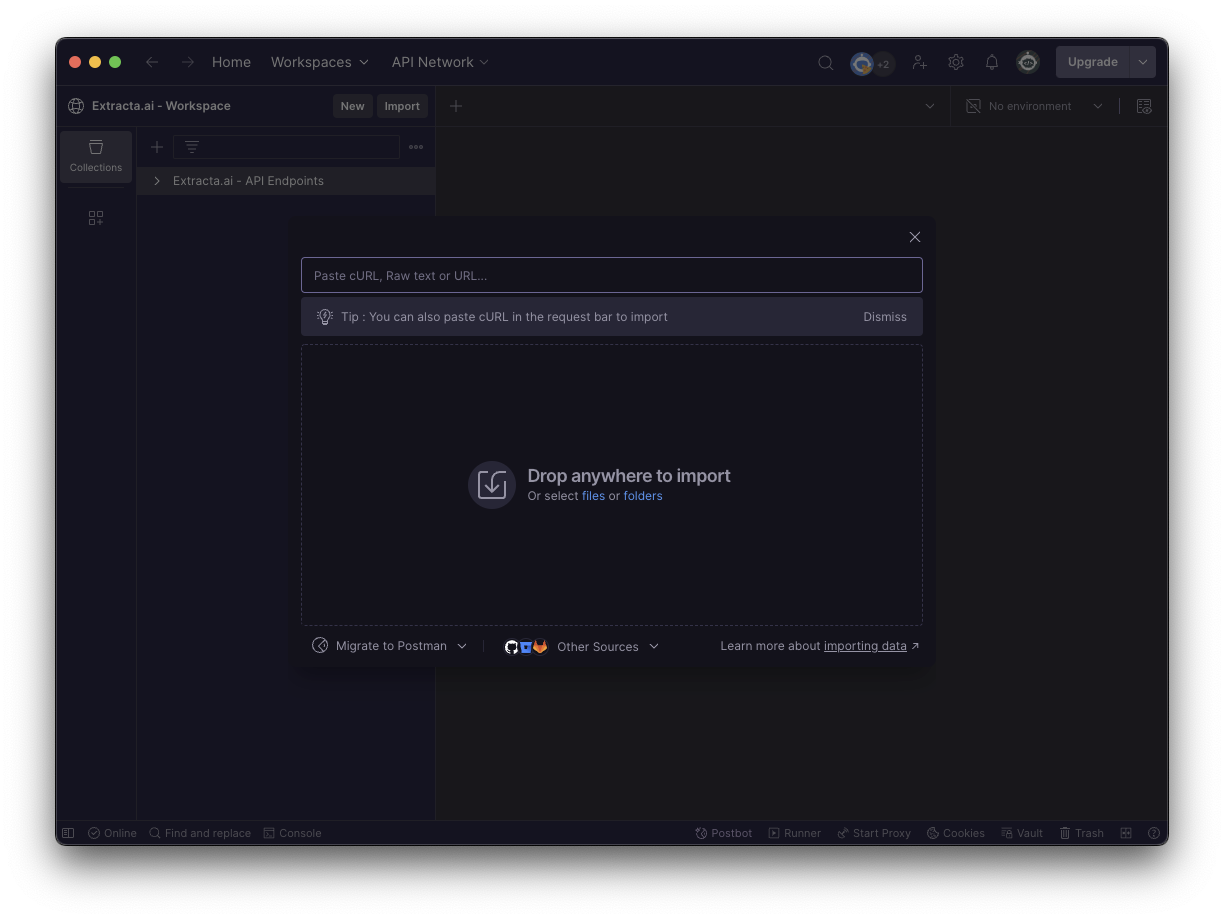Go to Home
The height and width of the screenshot is (919, 1224).
[231, 62]
